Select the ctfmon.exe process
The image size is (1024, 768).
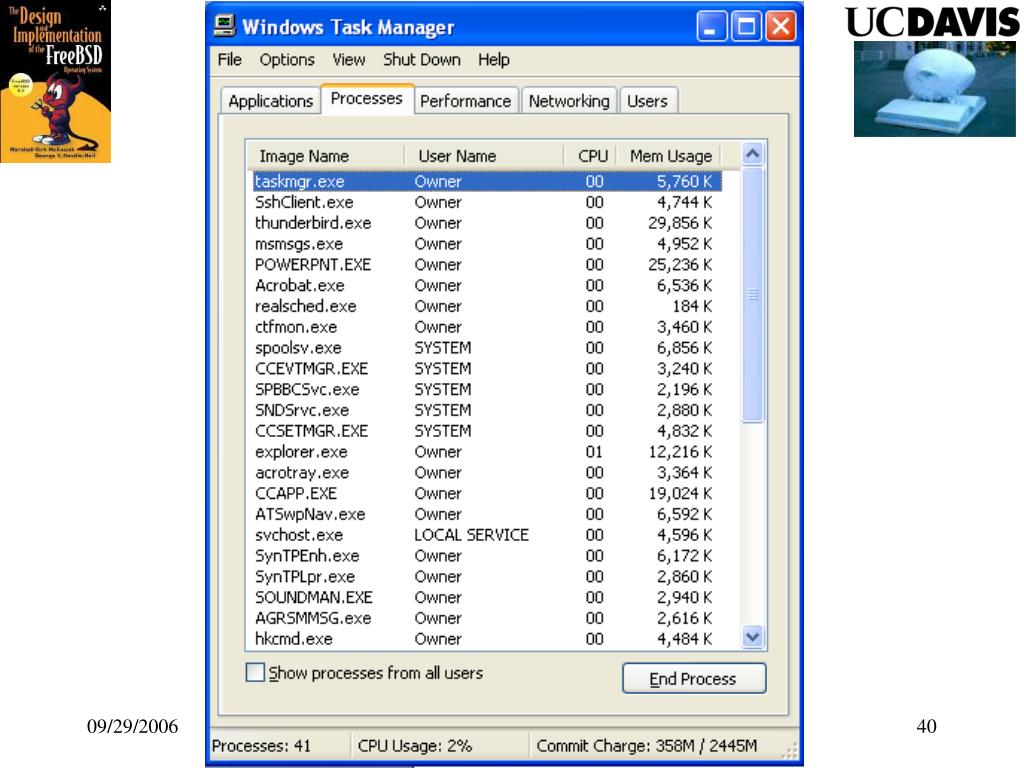coord(487,327)
